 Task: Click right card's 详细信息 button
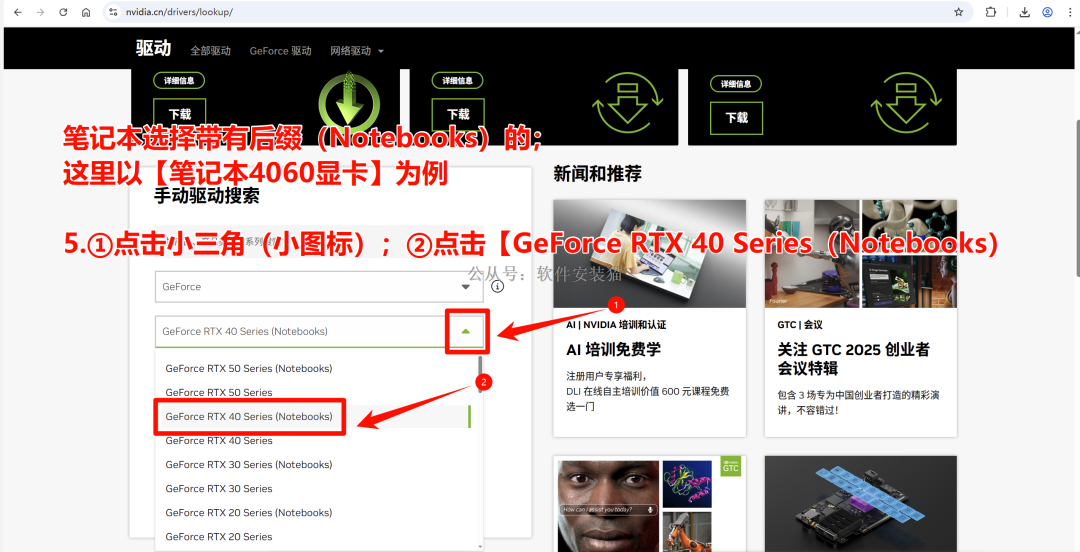[736, 84]
